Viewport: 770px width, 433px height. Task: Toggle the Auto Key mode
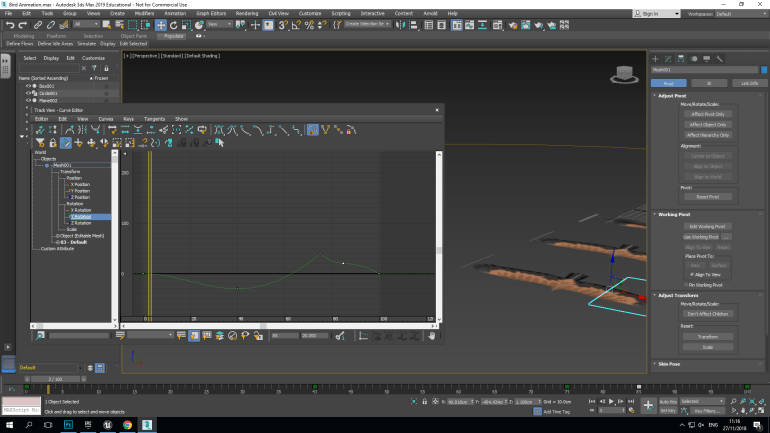tap(668, 402)
